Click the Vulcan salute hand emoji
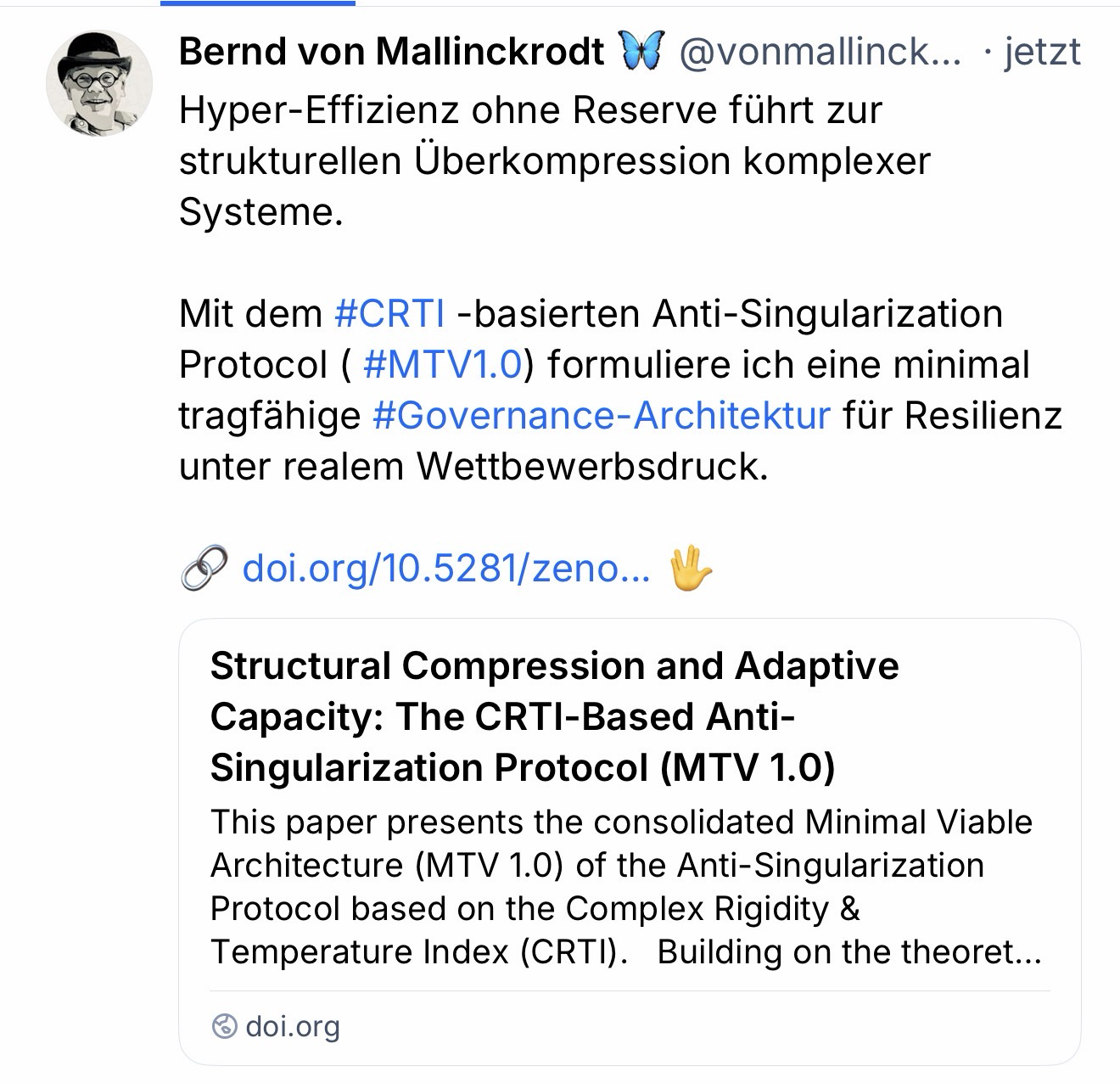The height and width of the screenshot is (1083, 1120). pos(691,569)
